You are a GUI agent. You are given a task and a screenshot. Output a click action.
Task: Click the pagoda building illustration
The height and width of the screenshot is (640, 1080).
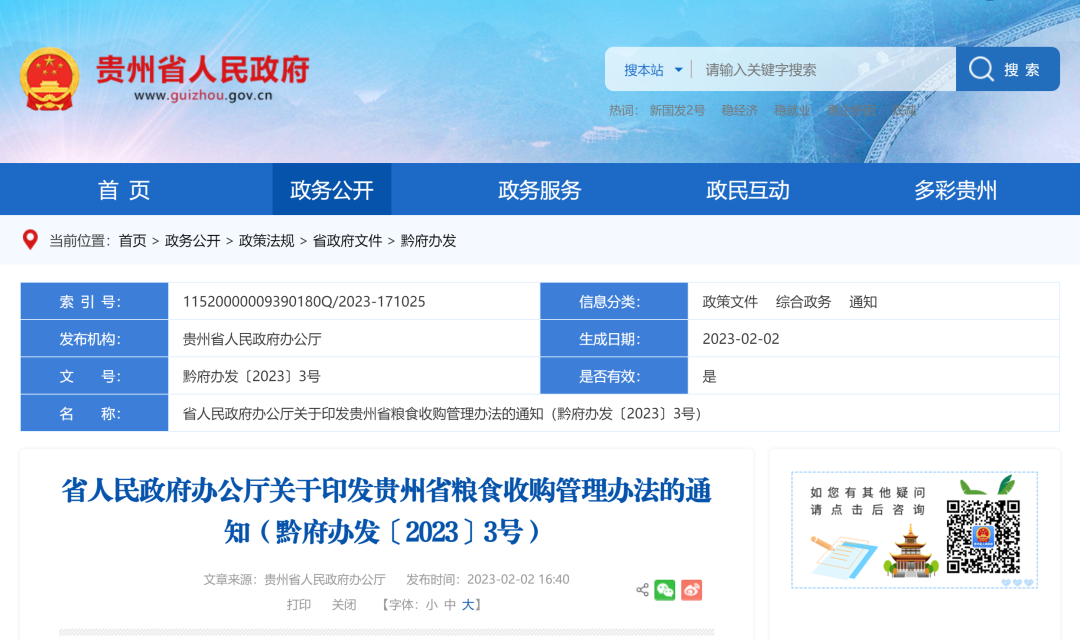910,551
